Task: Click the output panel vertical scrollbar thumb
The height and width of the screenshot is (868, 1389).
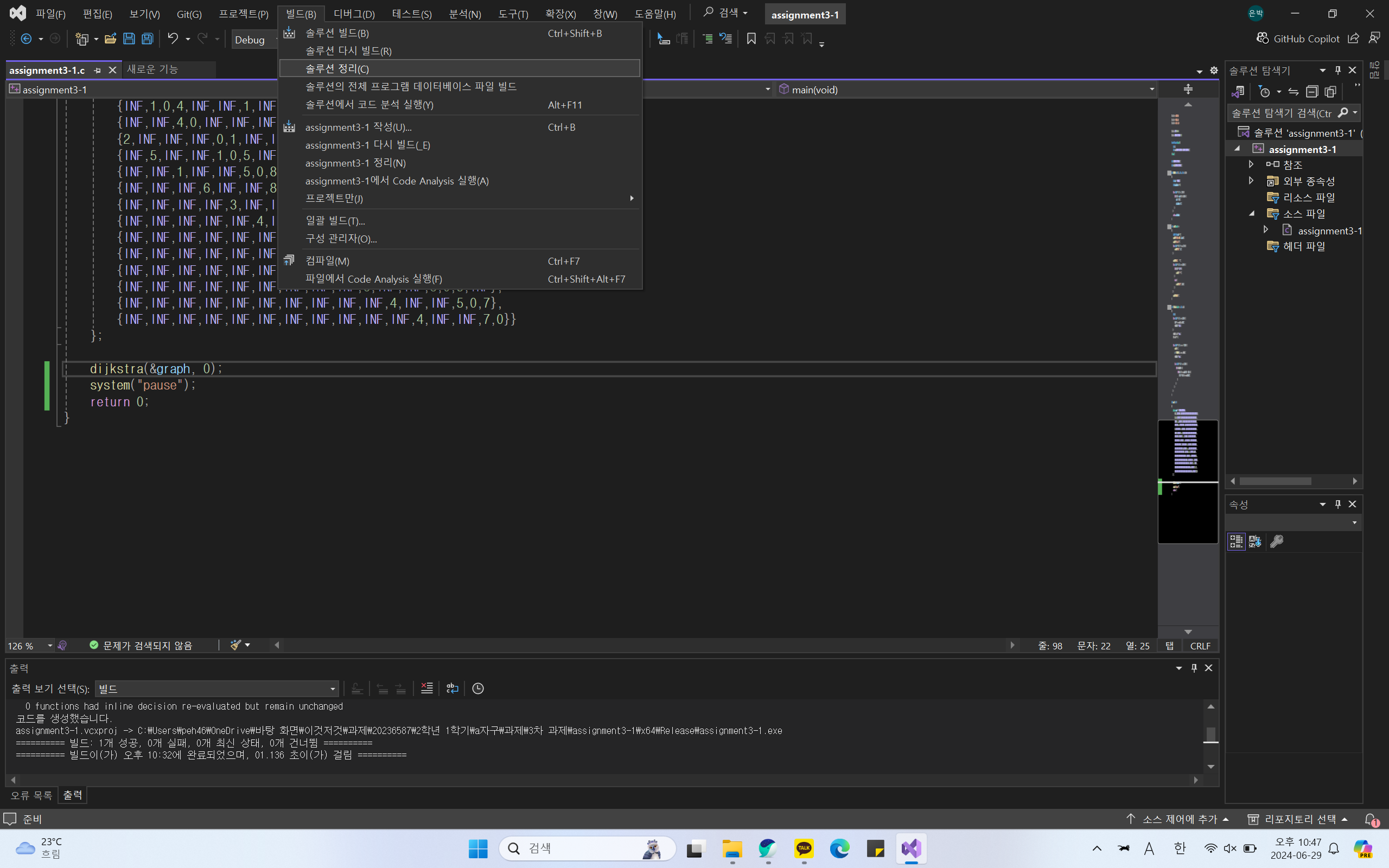Action: pyautogui.click(x=1210, y=734)
